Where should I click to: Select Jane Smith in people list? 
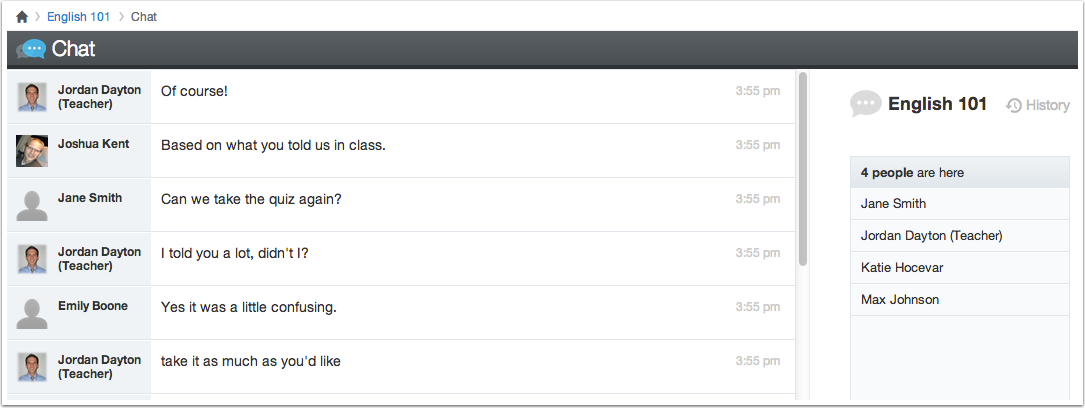click(x=960, y=204)
